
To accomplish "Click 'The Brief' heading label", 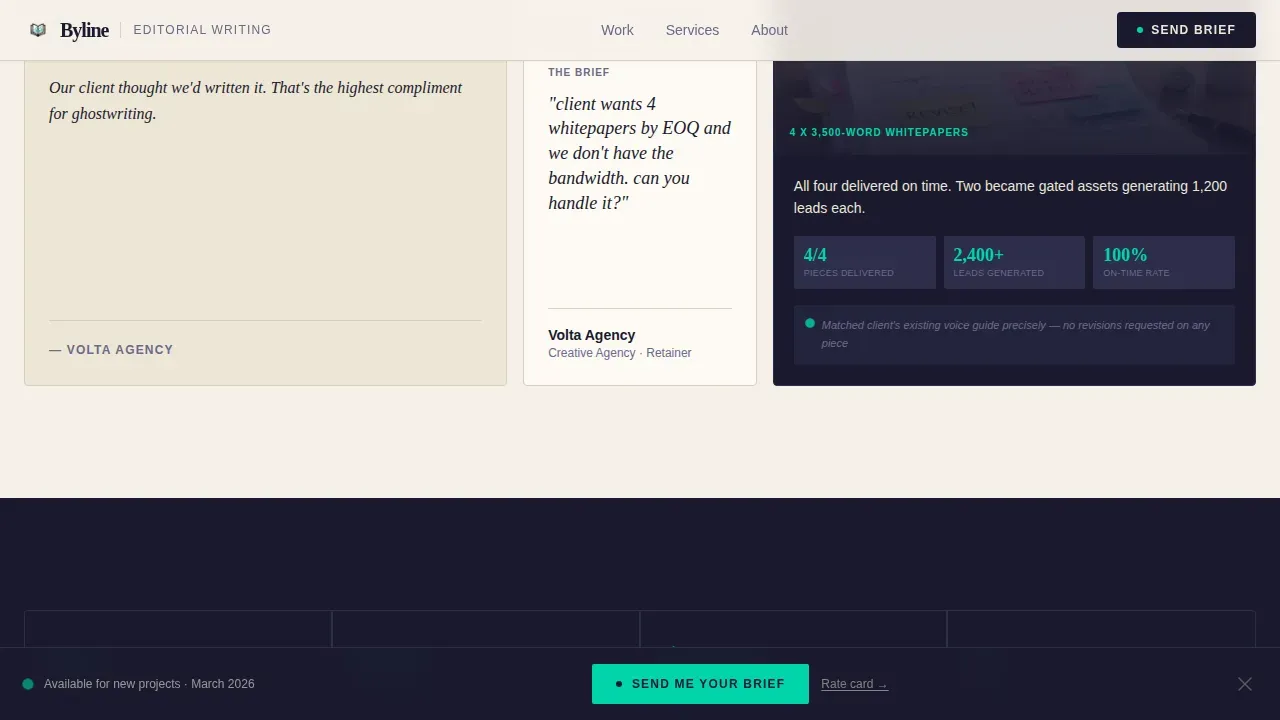I will [x=578, y=72].
